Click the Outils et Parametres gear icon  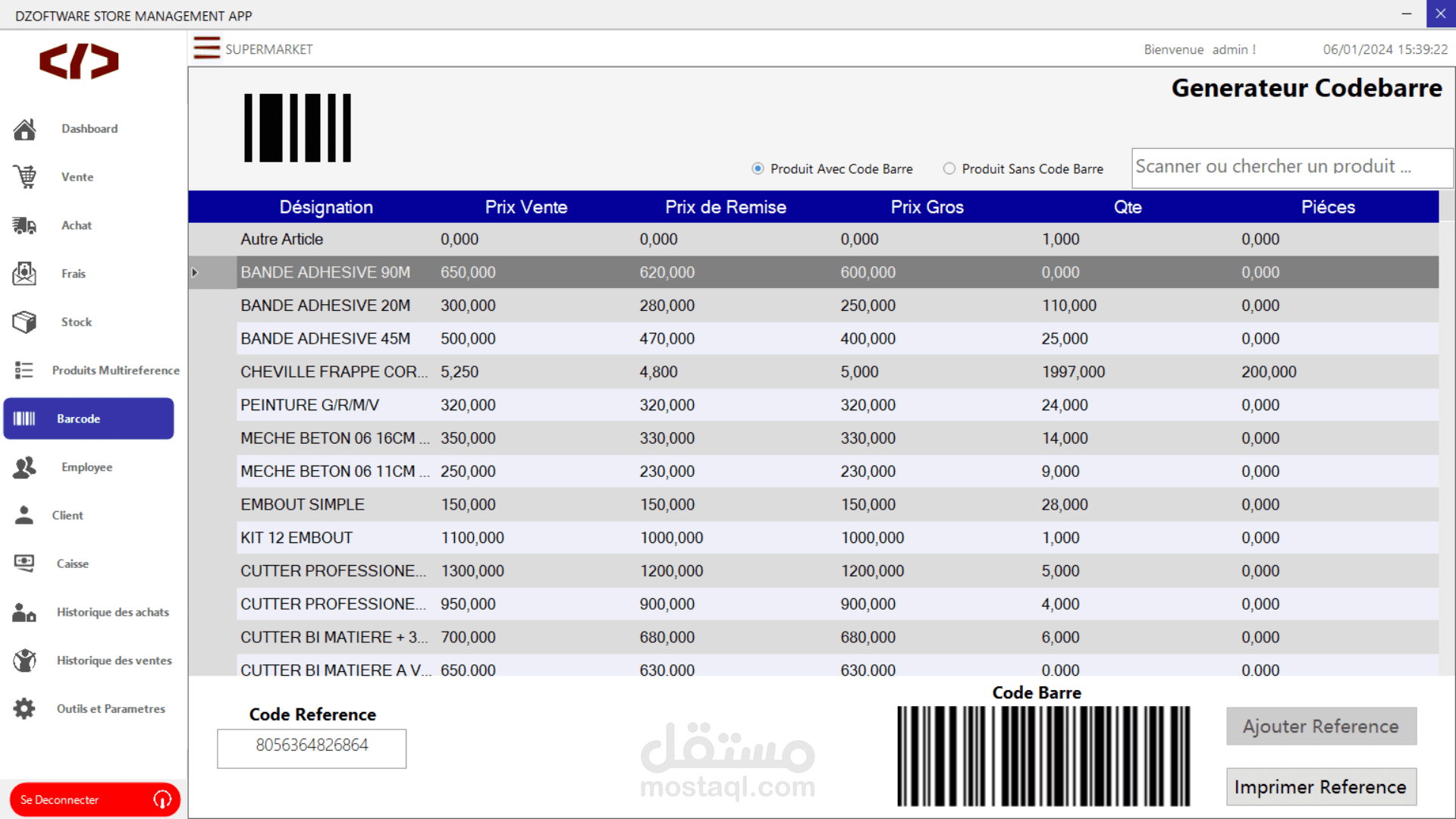tap(24, 709)
